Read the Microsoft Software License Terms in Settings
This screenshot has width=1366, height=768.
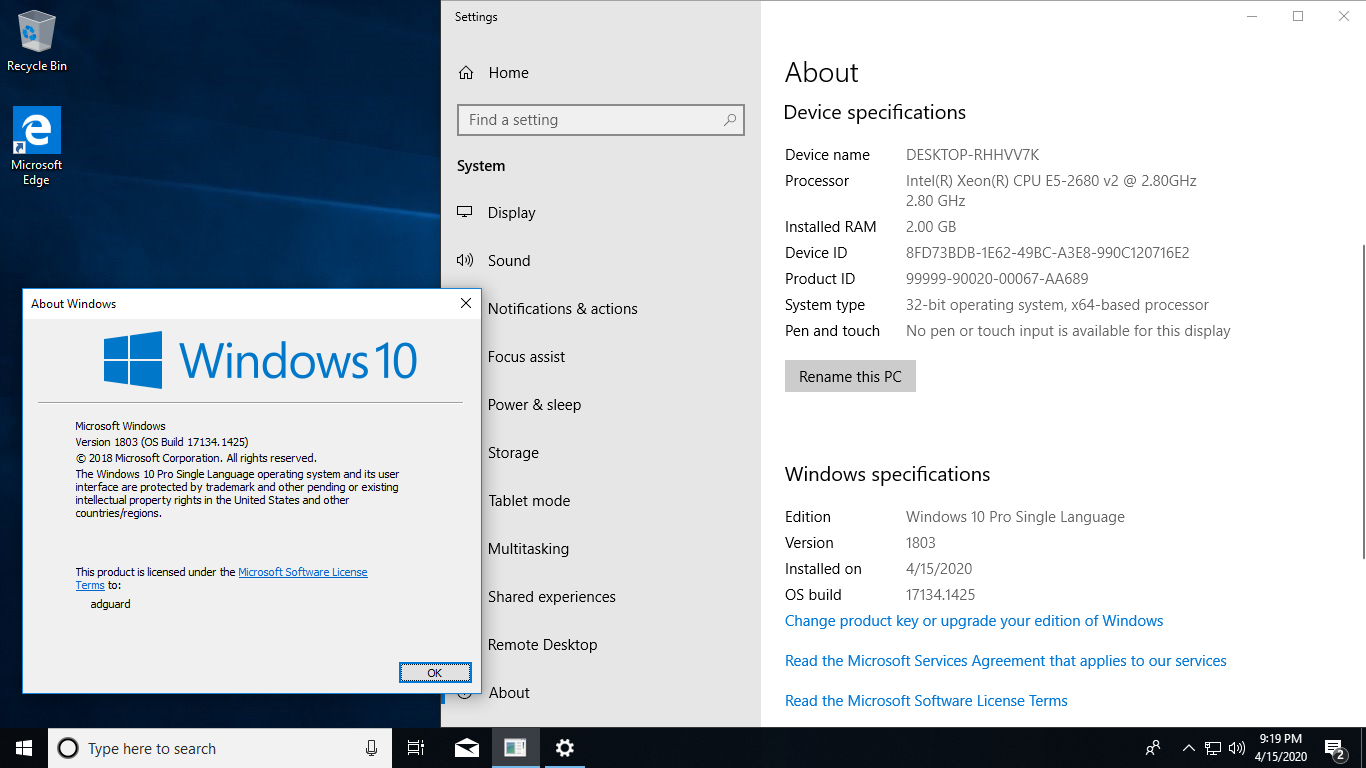926,701
